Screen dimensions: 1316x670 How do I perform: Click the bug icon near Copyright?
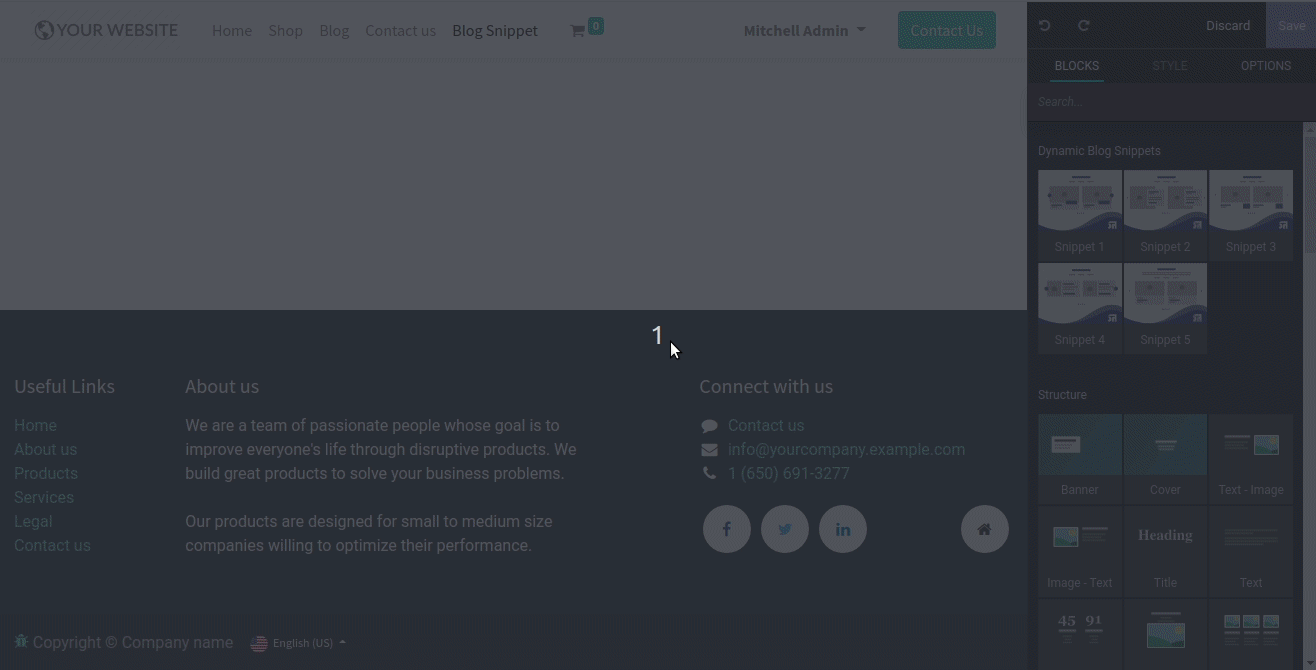[21, 641]
